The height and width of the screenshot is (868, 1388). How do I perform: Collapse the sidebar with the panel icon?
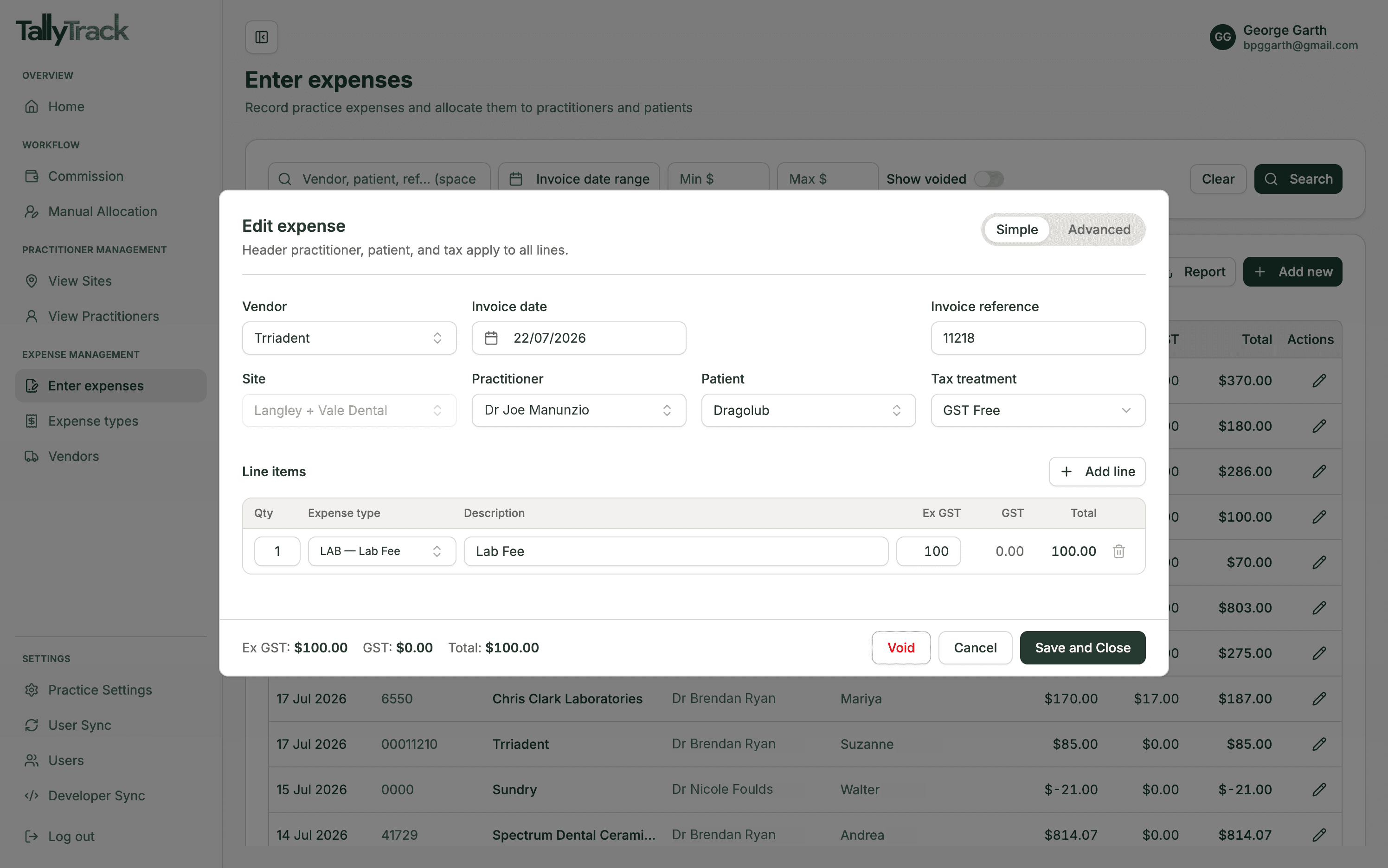(x=261, y=37)
